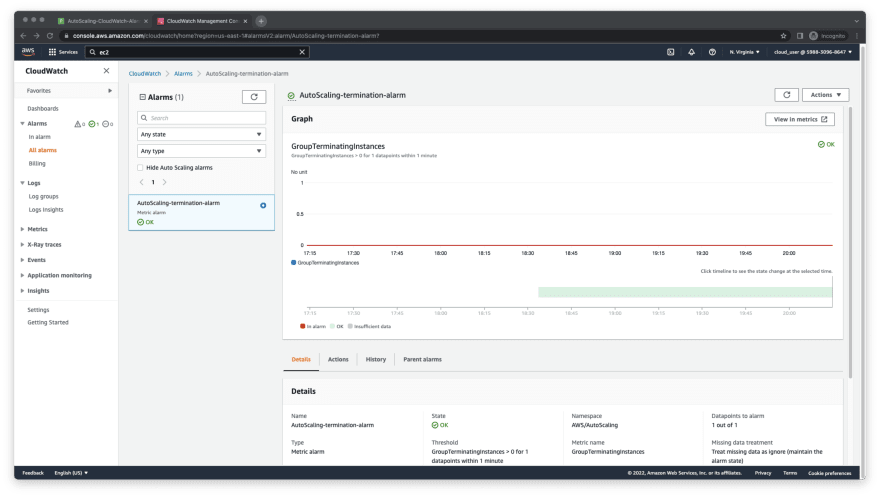
Task: Open the N. Virginia region selector
Action: 744,52
